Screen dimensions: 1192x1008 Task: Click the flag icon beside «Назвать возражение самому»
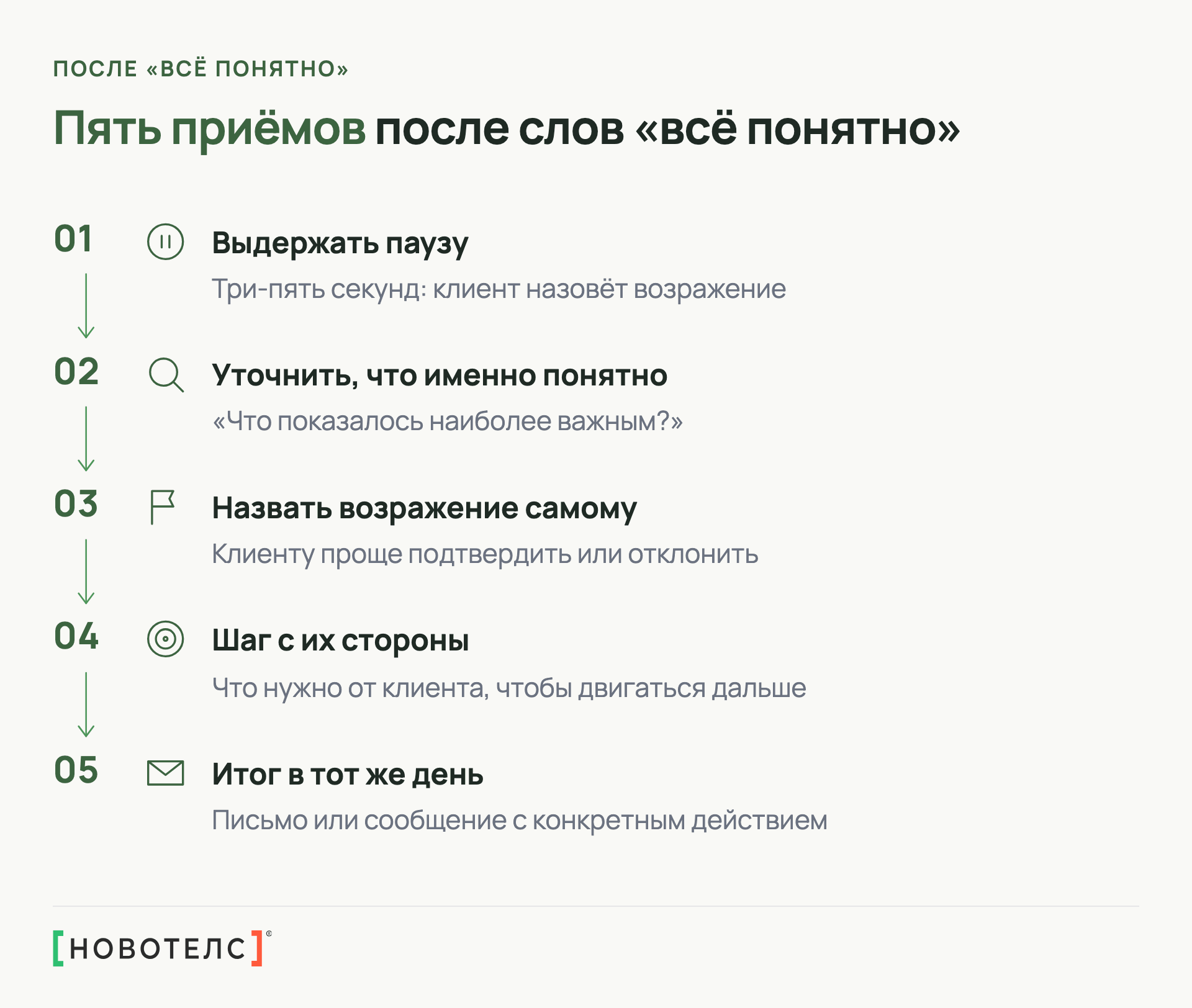click(163, 507)
